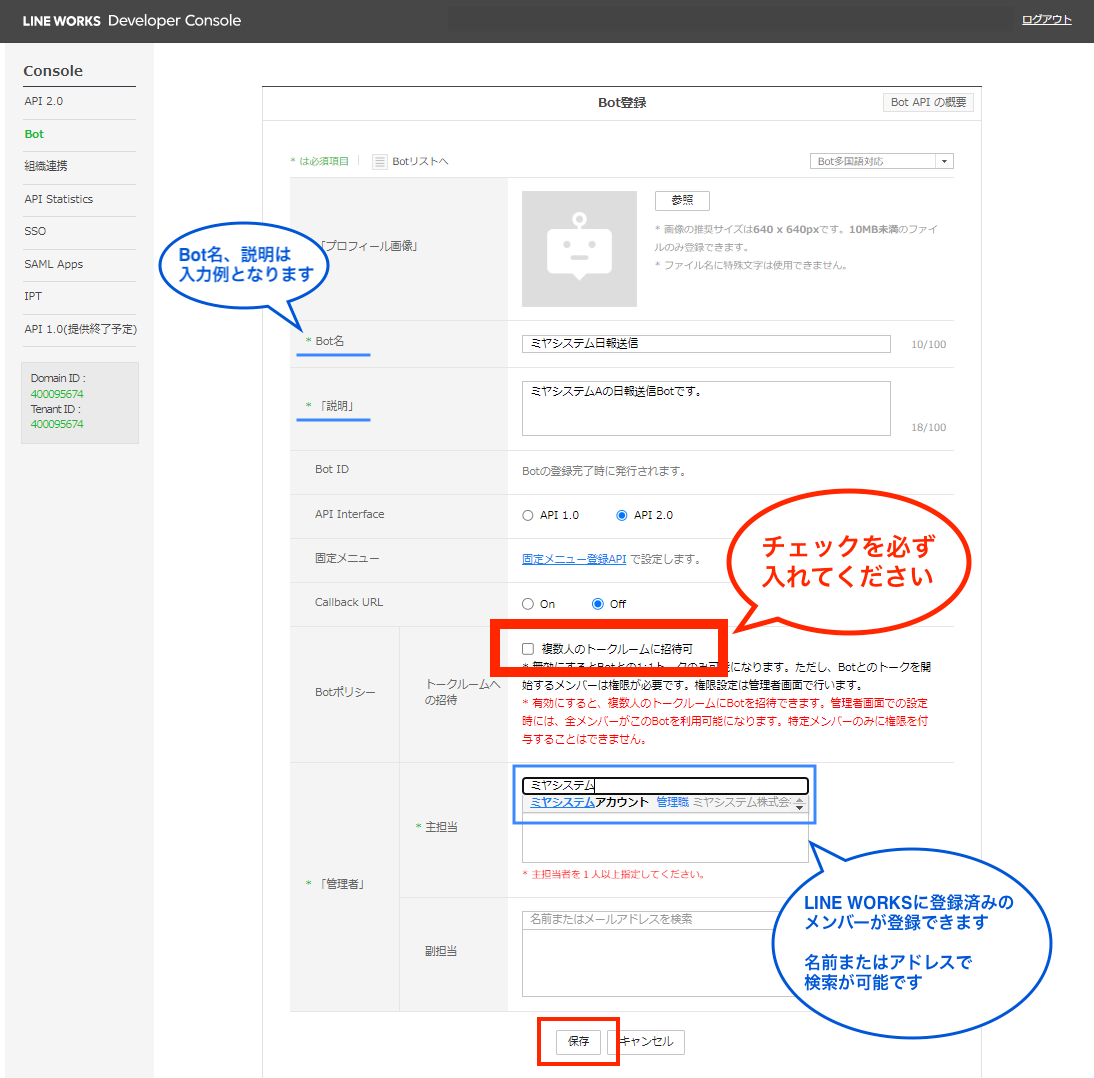
Task: Click the Domain ID value 400095674
Action: coord(57,394)
